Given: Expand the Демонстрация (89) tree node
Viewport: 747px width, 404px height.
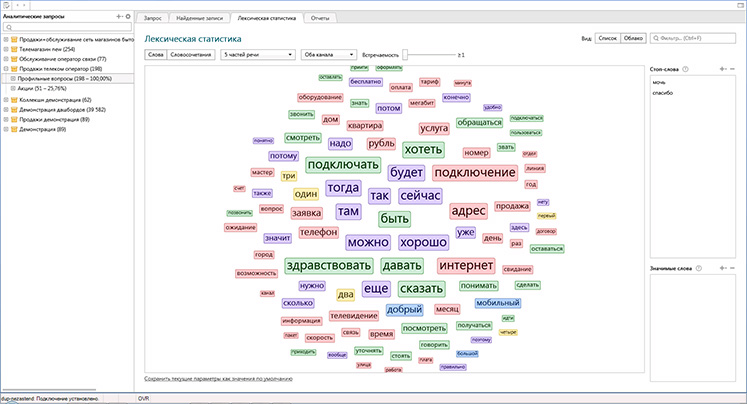Looking at the screenshot, I should click(6, 130).
